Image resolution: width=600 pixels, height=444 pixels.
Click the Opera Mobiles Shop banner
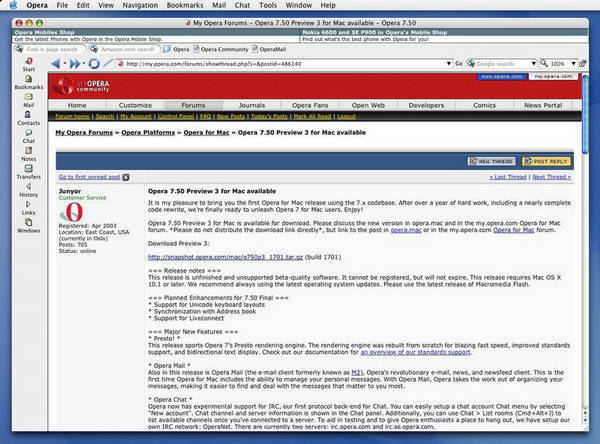coord(156,36)
